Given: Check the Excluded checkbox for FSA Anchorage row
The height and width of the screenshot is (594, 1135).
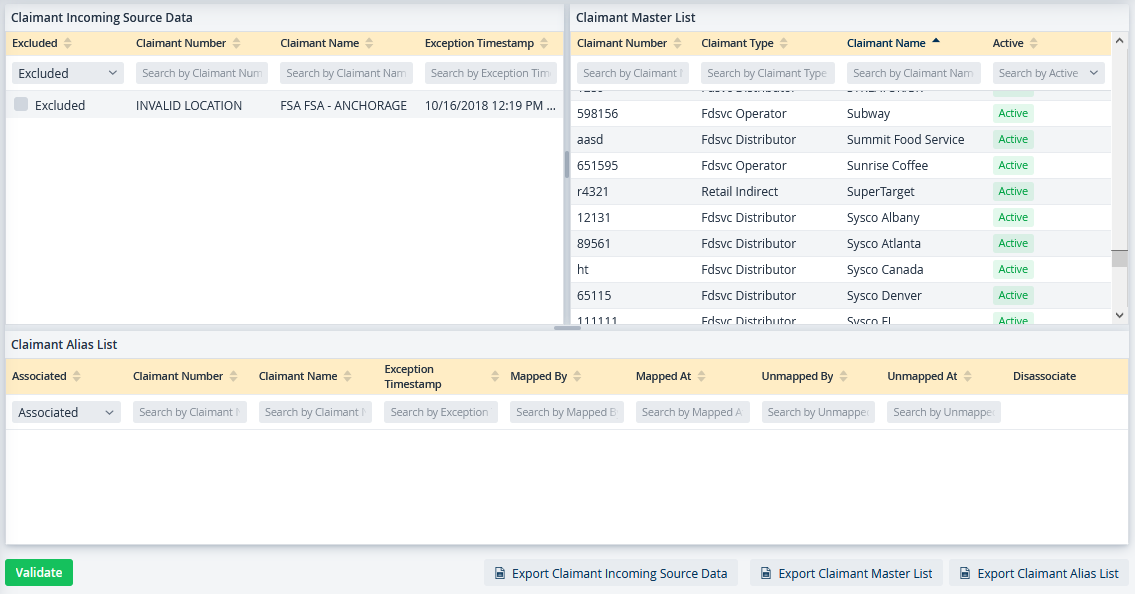Looking at the screenshot, I should pos(21,105).
